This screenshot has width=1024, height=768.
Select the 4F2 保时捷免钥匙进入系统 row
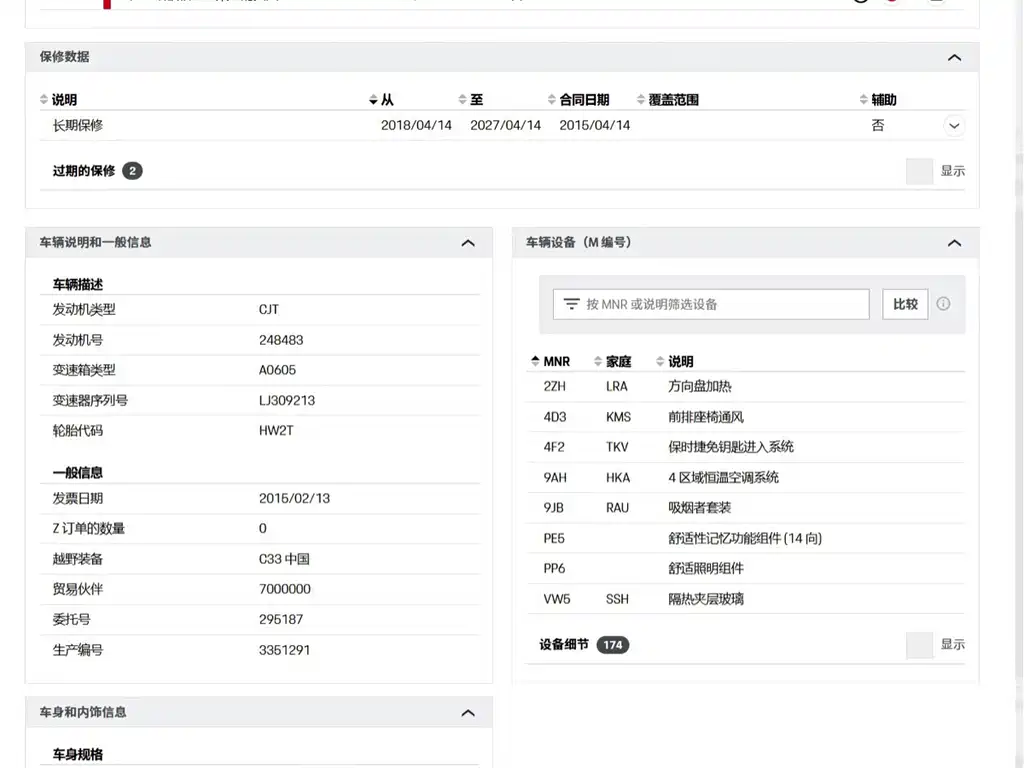click(745, 447)
